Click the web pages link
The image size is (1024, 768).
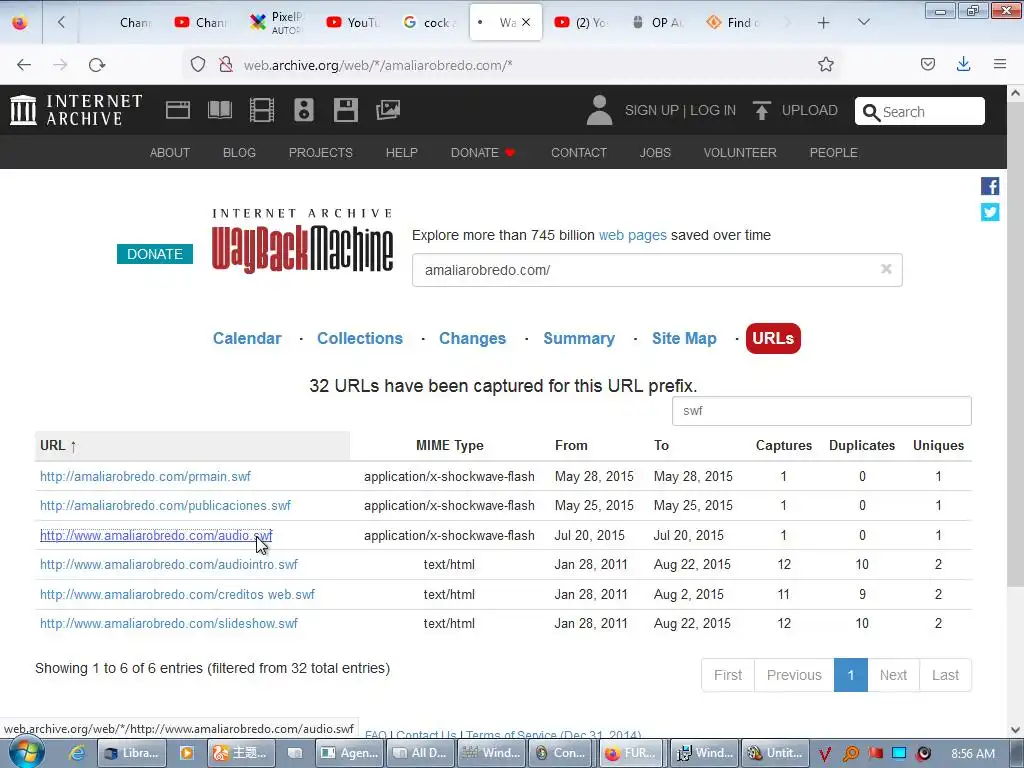click(x=633, y=235)
